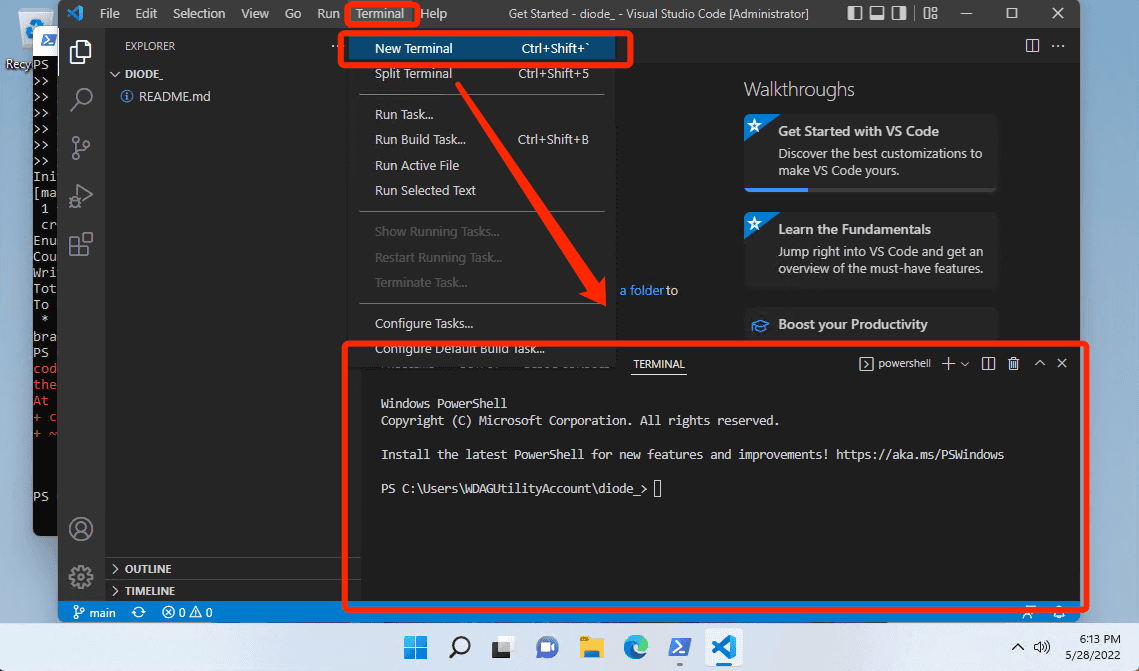Image resolution: width=1139 pixels, height=671 pixels.
Task: Toggle secondary side bar layout button
Action: pyautogui.click(x=899, y=13)
